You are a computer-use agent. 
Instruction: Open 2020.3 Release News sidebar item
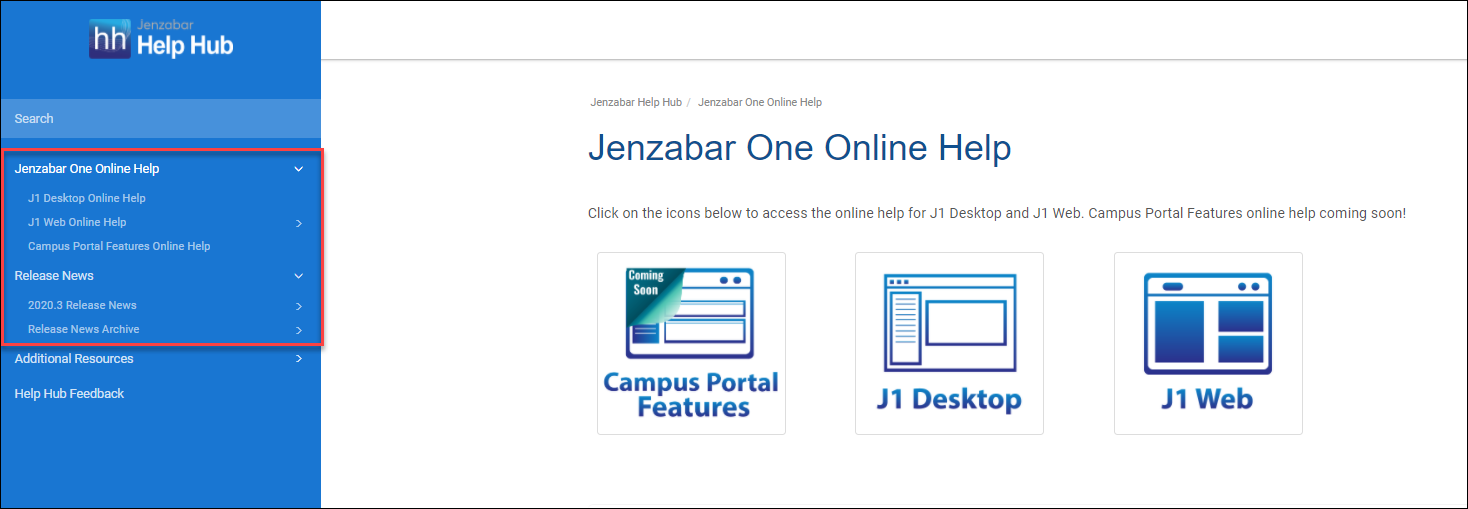click(82, 305)
